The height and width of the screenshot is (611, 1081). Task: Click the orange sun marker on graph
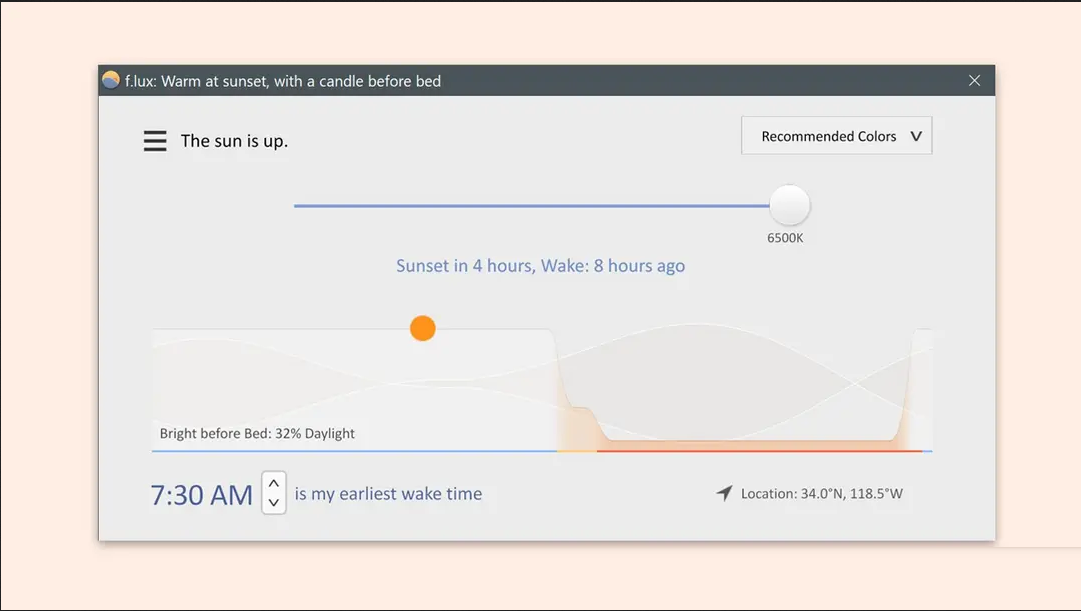pyautogui.click(x=423, y=328)
